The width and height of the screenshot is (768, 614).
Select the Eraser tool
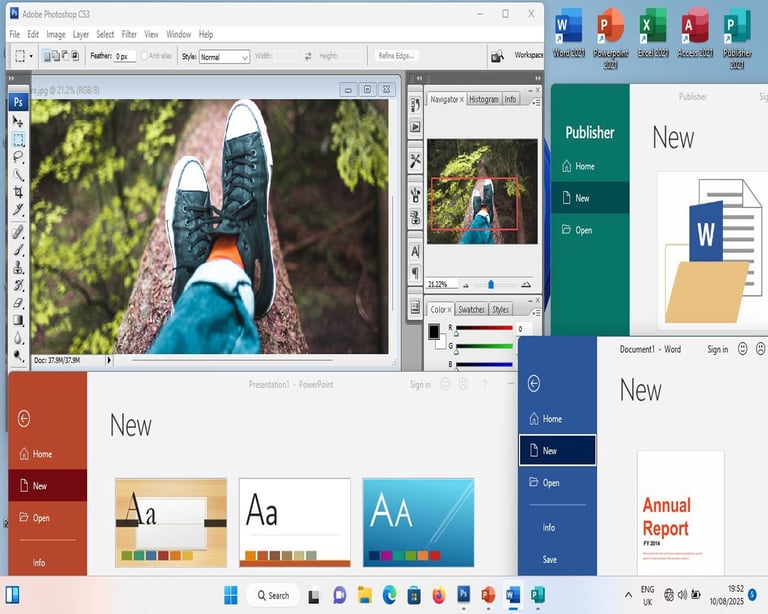pyautogui.click(x=18, y=303)
